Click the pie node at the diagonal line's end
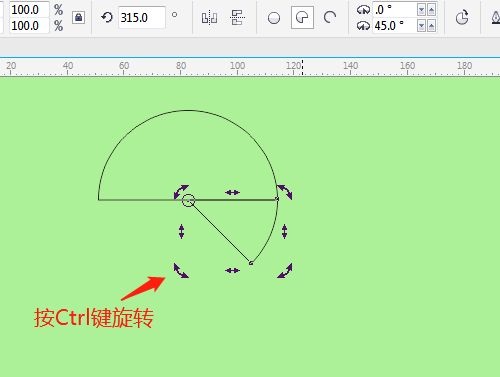500x377 pixels. [251, 263]
